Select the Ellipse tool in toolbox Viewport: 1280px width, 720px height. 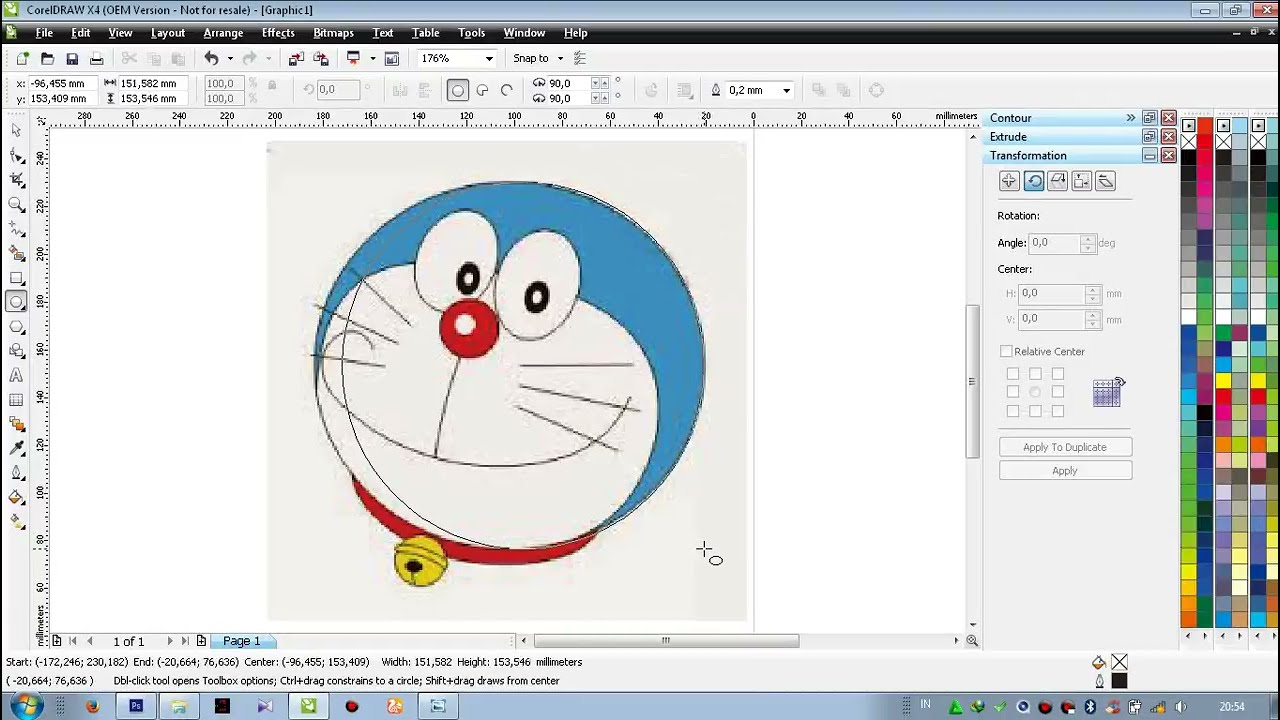(16, 302)
